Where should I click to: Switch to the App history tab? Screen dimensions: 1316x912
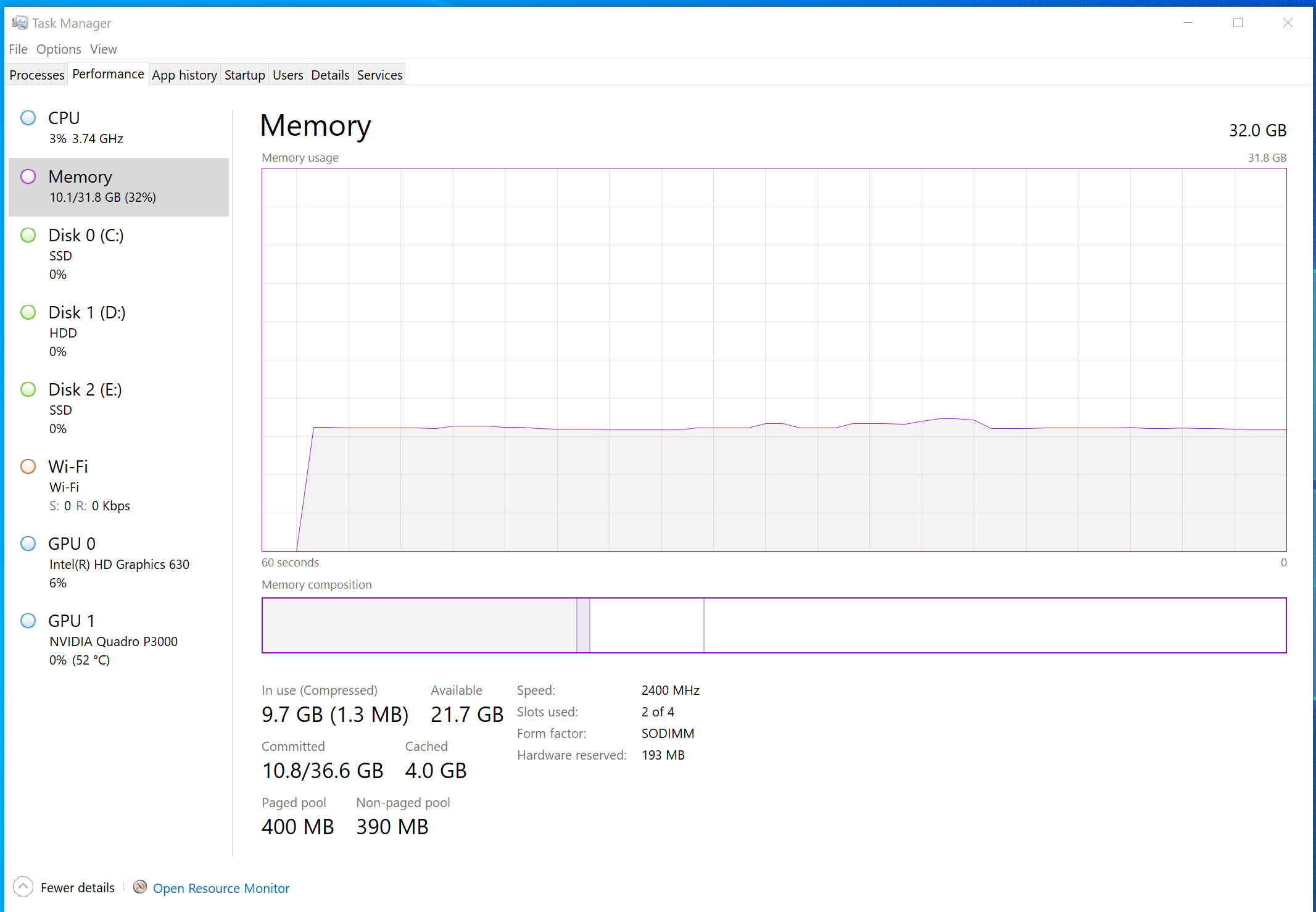pos(184,75)
